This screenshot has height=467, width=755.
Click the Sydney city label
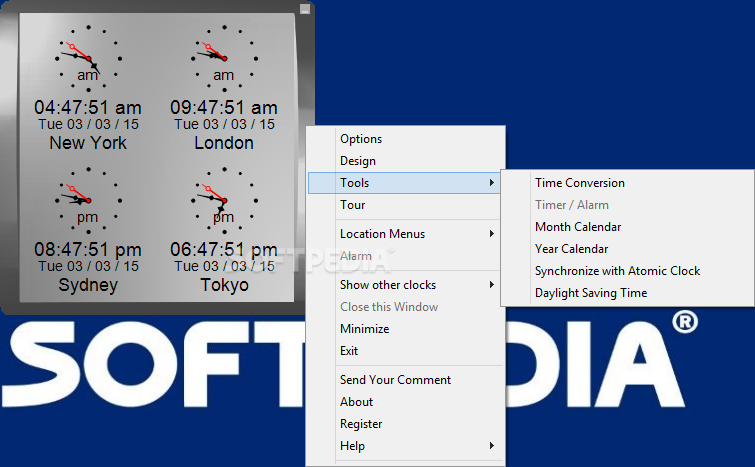[88, 285]
